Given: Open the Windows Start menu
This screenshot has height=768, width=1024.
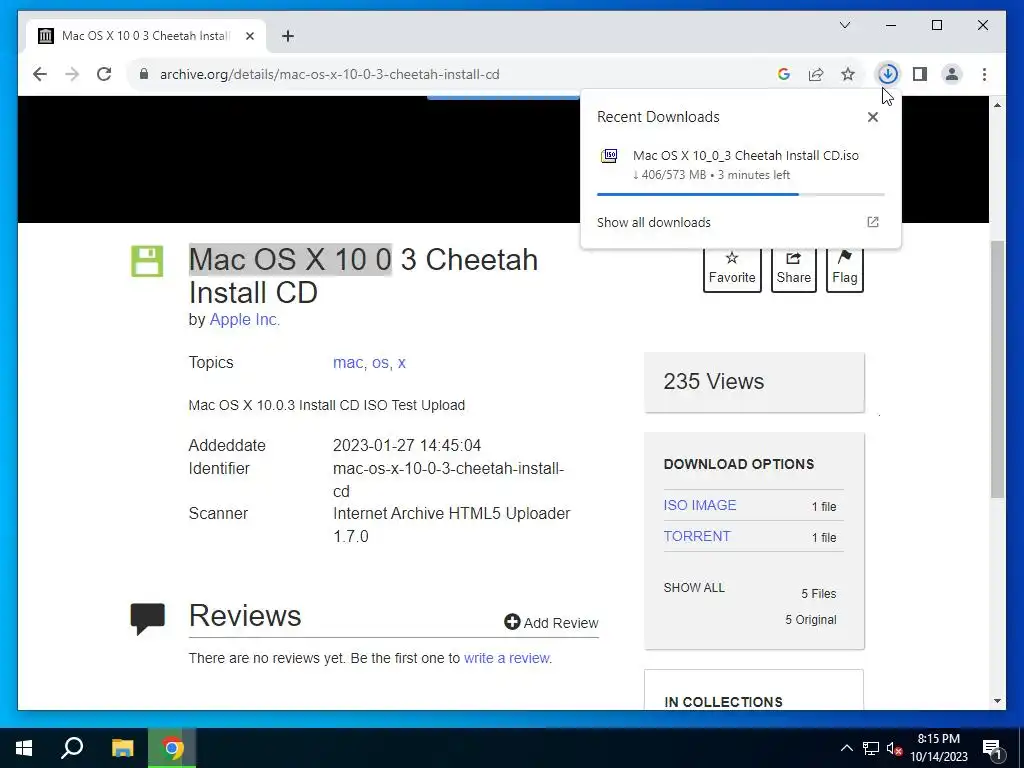Looking at the screenshot, I should (24, 748).
